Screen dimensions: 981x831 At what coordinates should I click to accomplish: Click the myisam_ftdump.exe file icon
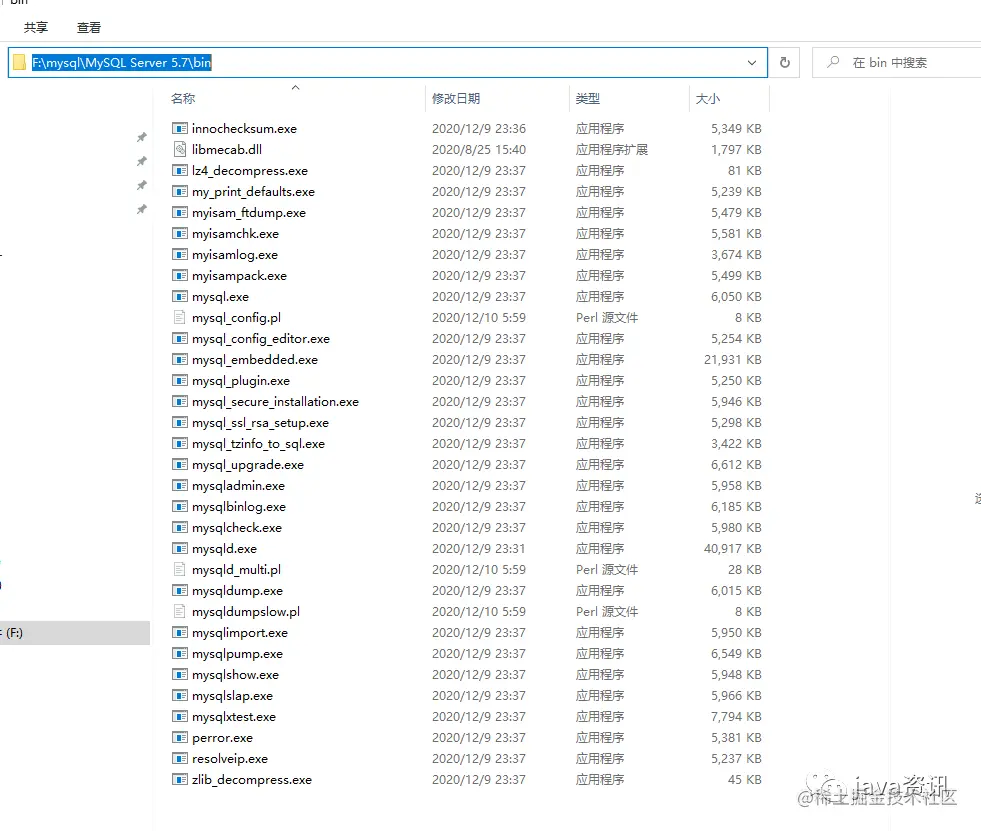pos(180,213)
